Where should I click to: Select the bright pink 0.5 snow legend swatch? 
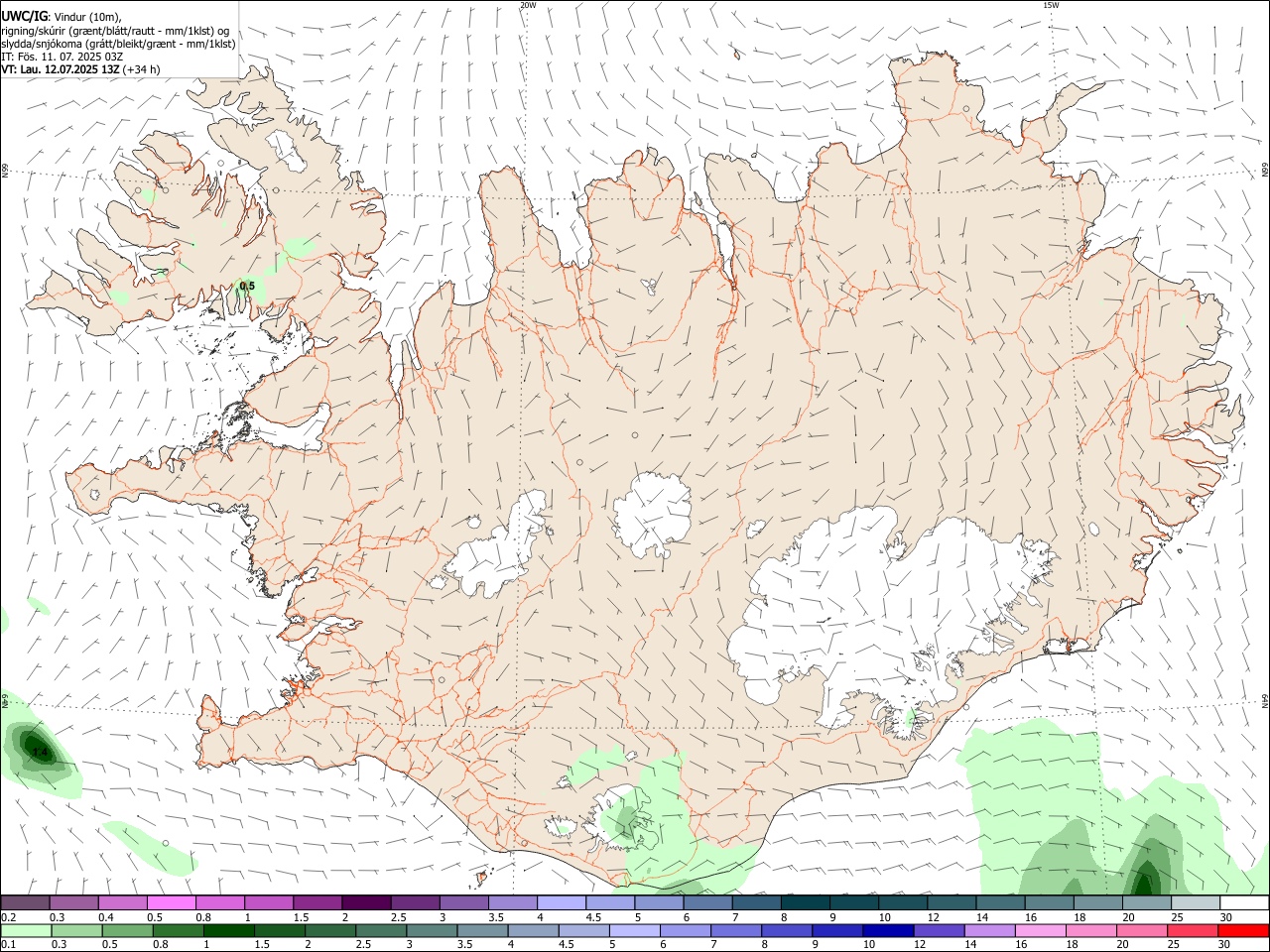point(171,902)
